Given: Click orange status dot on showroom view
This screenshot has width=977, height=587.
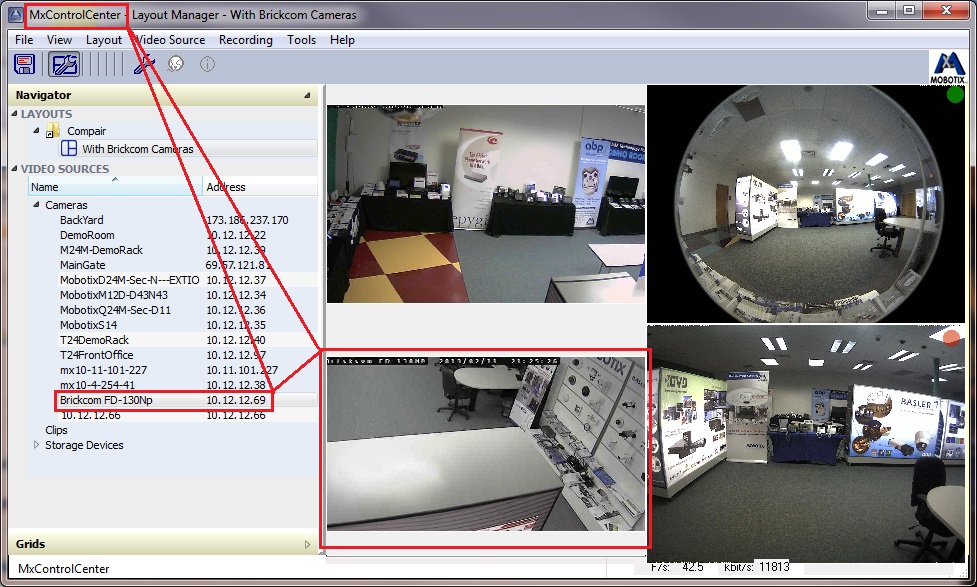Looking at the screenshot, I should (951, 338).
